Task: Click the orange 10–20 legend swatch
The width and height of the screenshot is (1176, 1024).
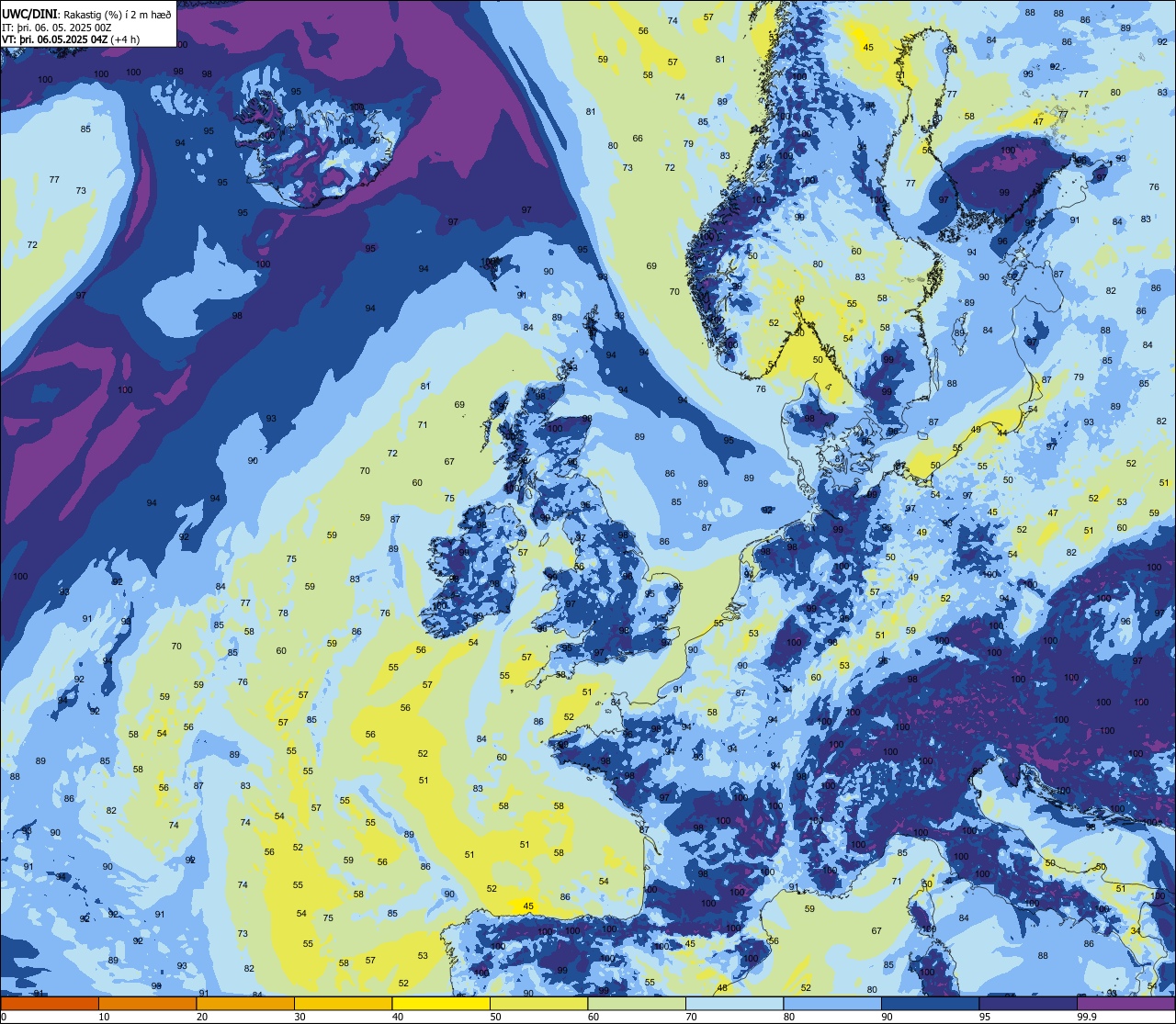Action: coord(147,1004)
